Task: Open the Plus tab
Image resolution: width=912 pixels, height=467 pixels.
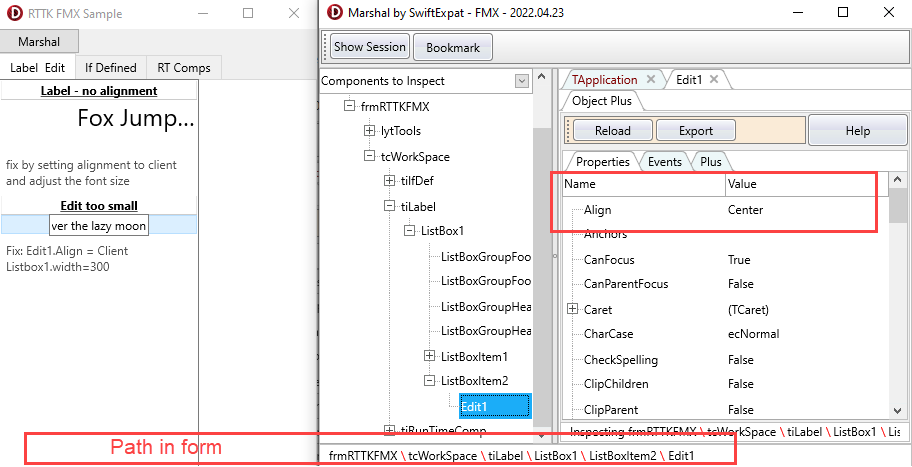Action: click(x=711, y=162)
